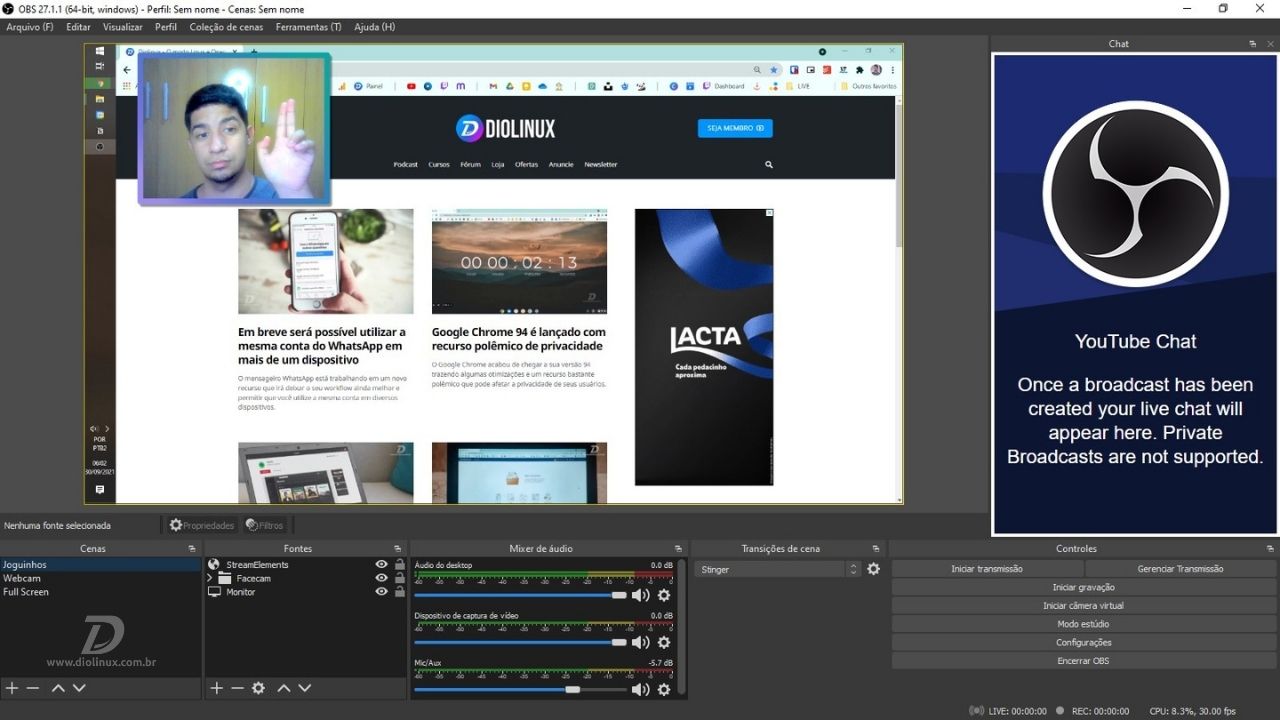Remove selected source in Fontes panel
The image size is (1280, 720).
237,688
